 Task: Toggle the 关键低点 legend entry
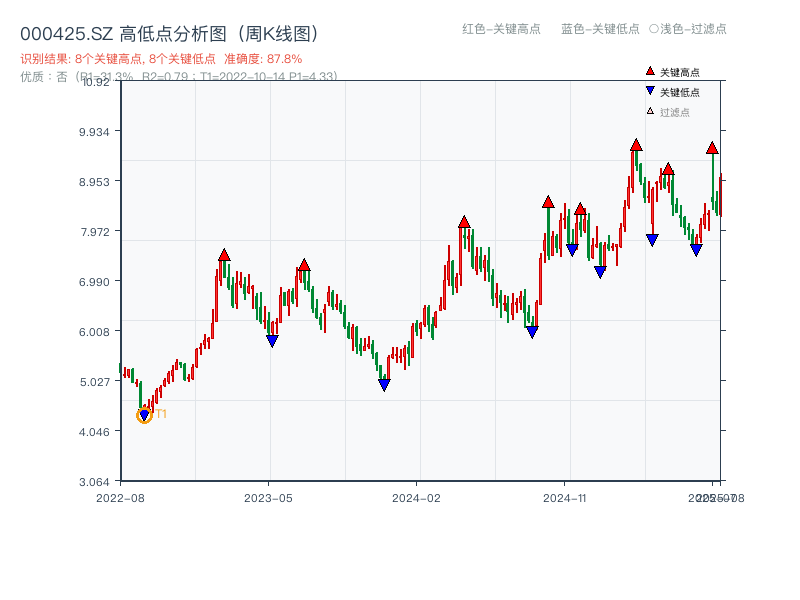point(672,92)
